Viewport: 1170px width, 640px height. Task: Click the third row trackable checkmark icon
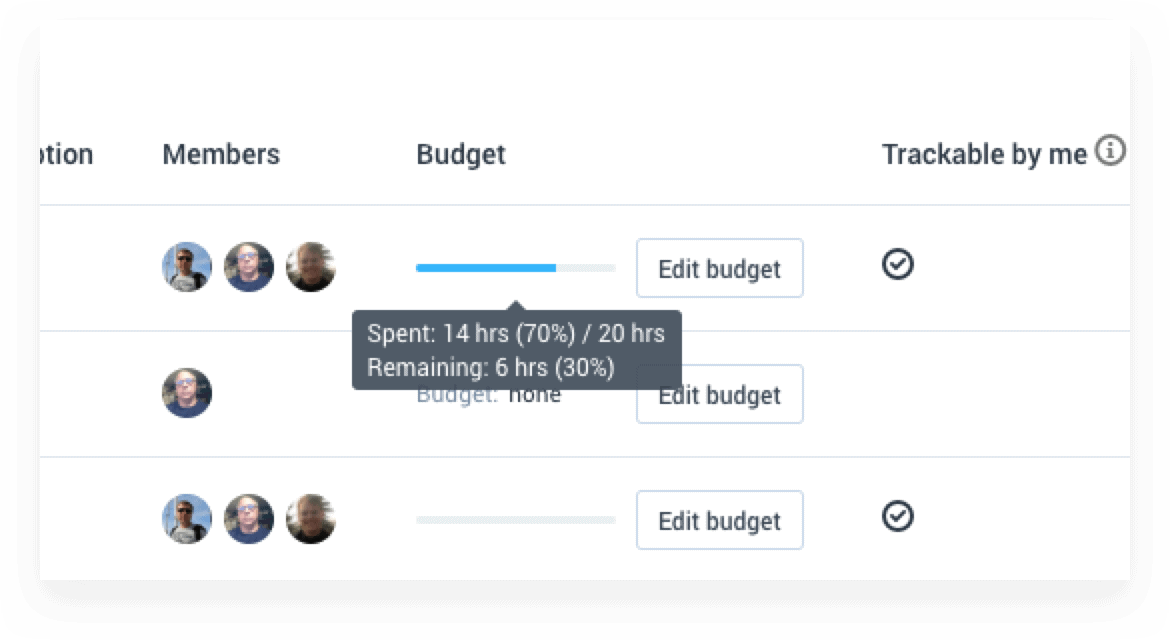[x=898, y=516]
